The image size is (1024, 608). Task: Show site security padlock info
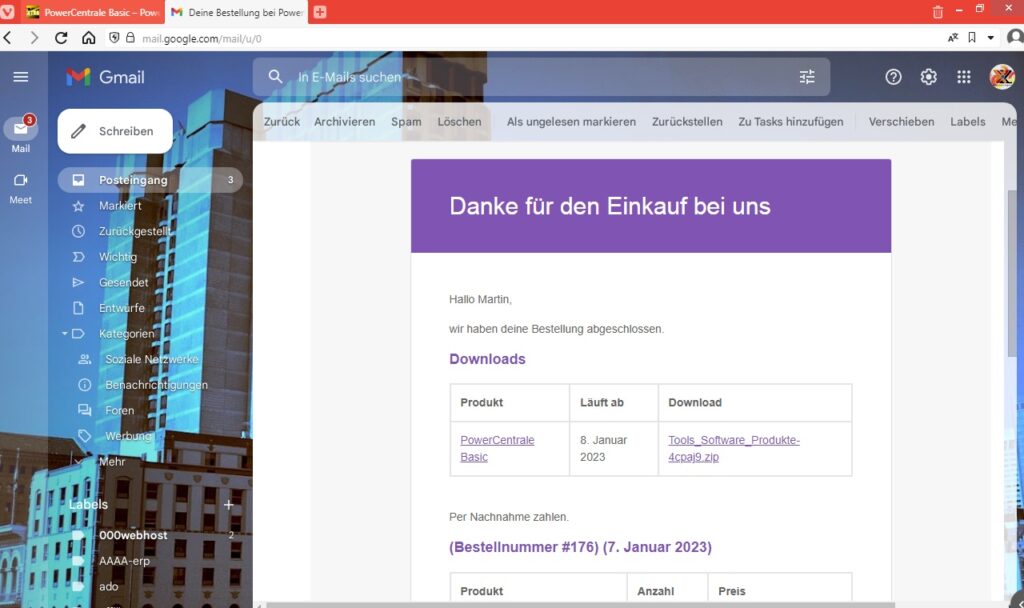130,38
